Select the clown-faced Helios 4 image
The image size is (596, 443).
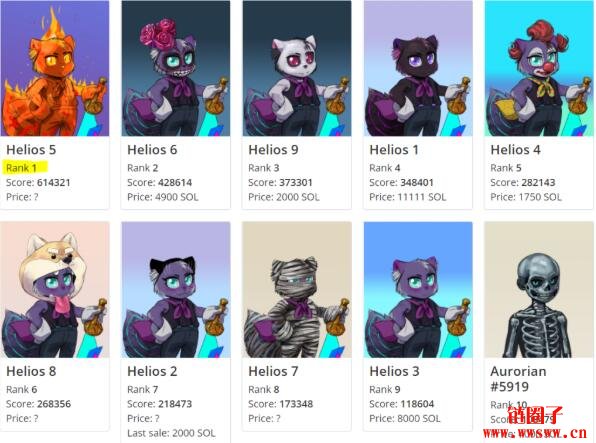[x=539, y=68]
